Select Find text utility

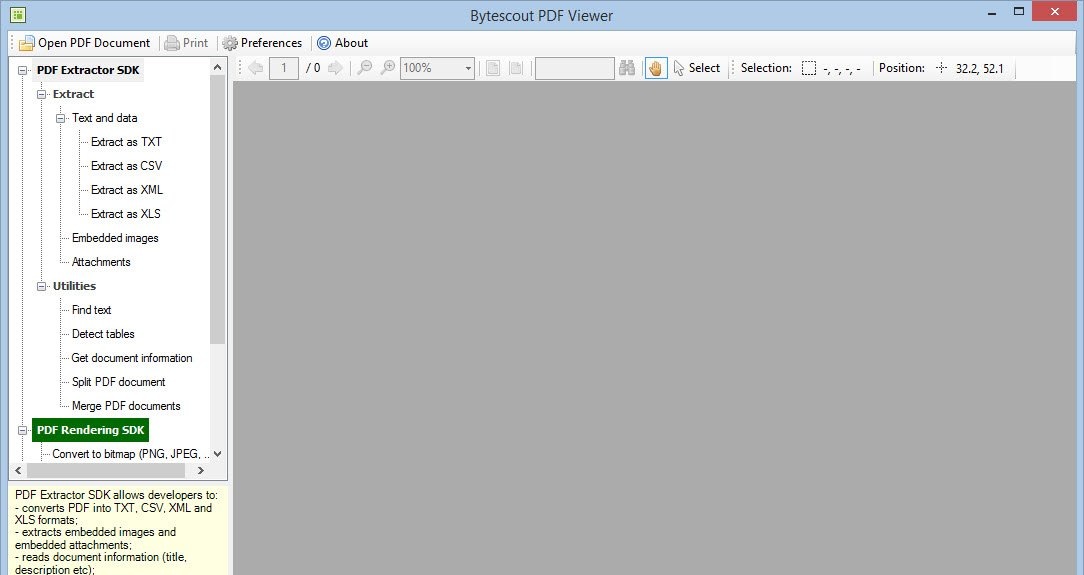91,310
